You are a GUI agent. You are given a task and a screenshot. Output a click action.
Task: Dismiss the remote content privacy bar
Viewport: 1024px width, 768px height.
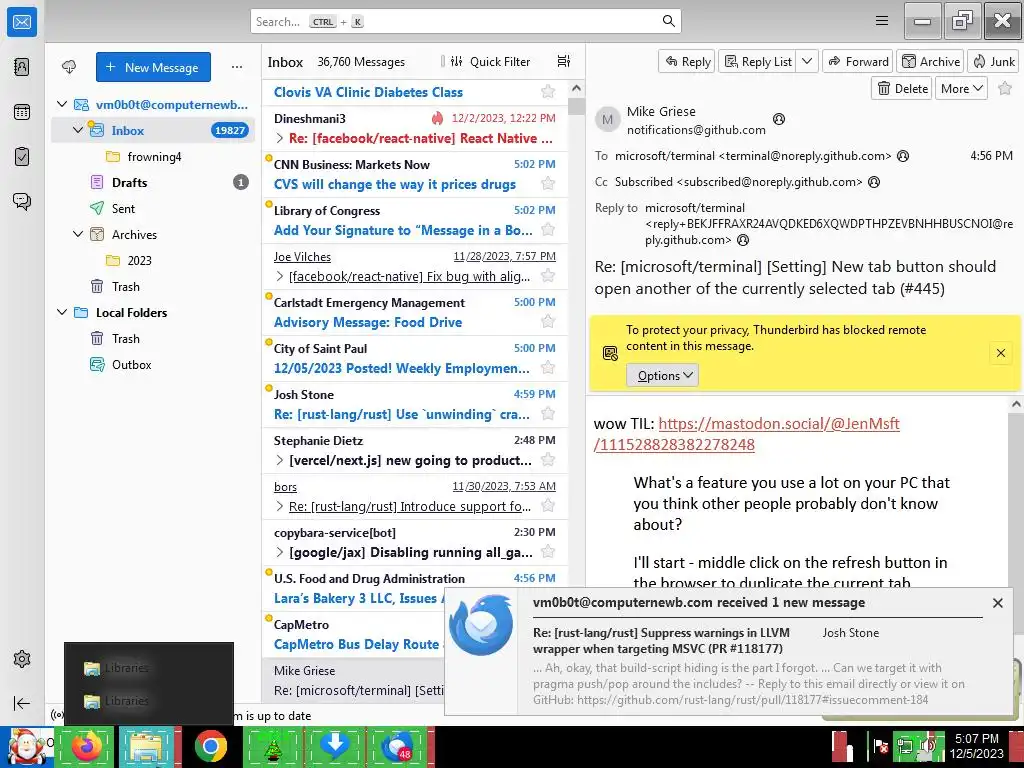1000,353
